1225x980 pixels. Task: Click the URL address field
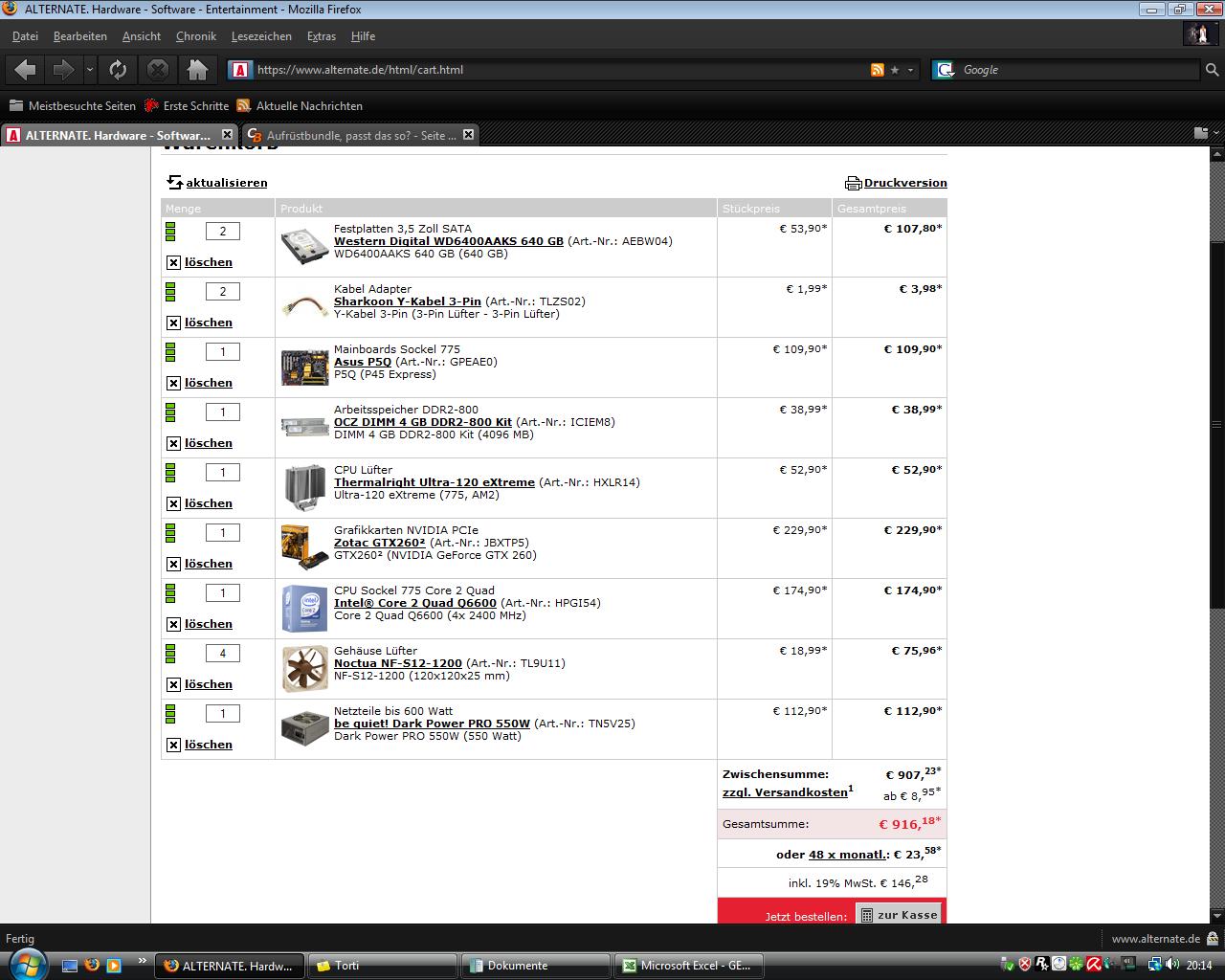[560, 70]
